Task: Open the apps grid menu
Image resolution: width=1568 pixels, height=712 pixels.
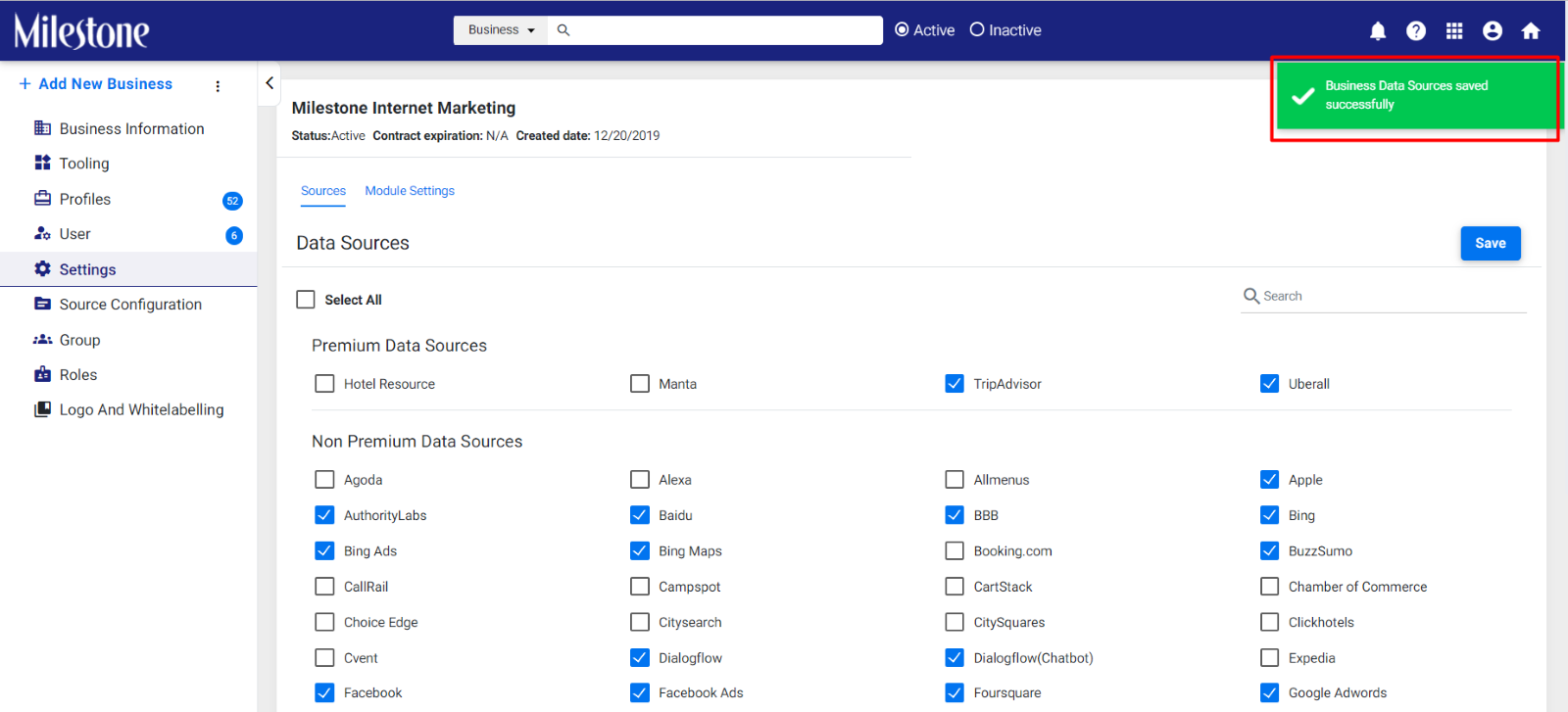Action: coord(1454,31)
